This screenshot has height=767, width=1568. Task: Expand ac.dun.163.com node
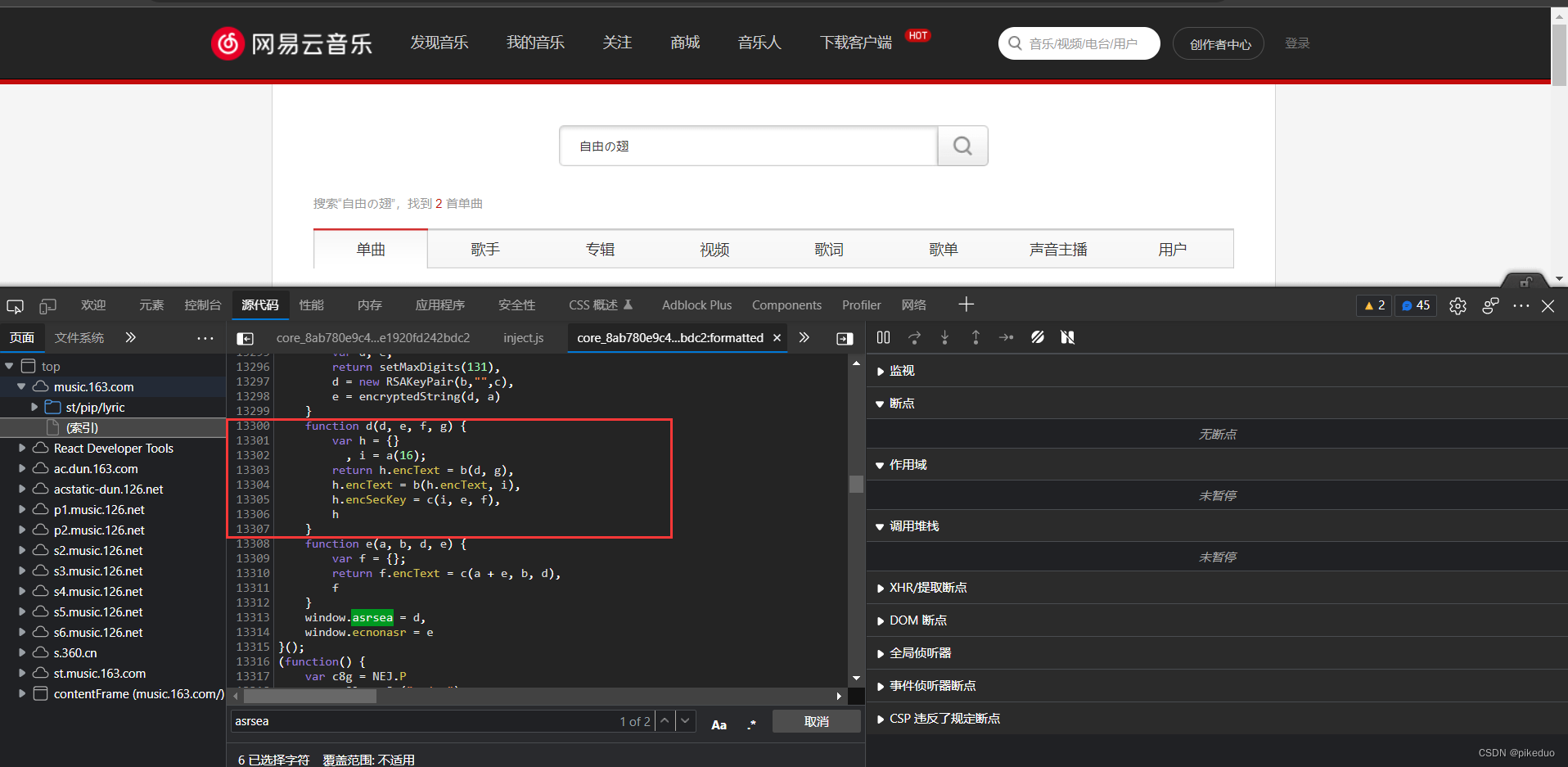point(22,468)
